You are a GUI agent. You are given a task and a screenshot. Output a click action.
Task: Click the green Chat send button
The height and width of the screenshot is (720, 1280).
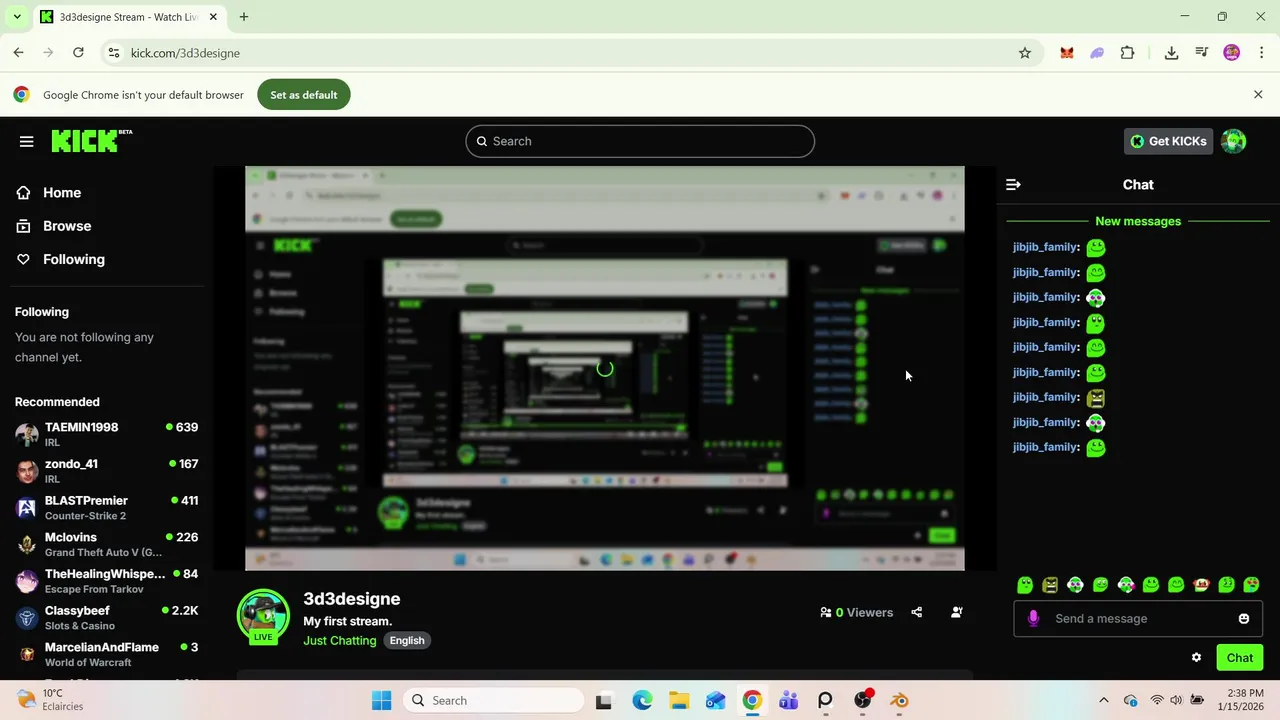[x=1240, y=658]
